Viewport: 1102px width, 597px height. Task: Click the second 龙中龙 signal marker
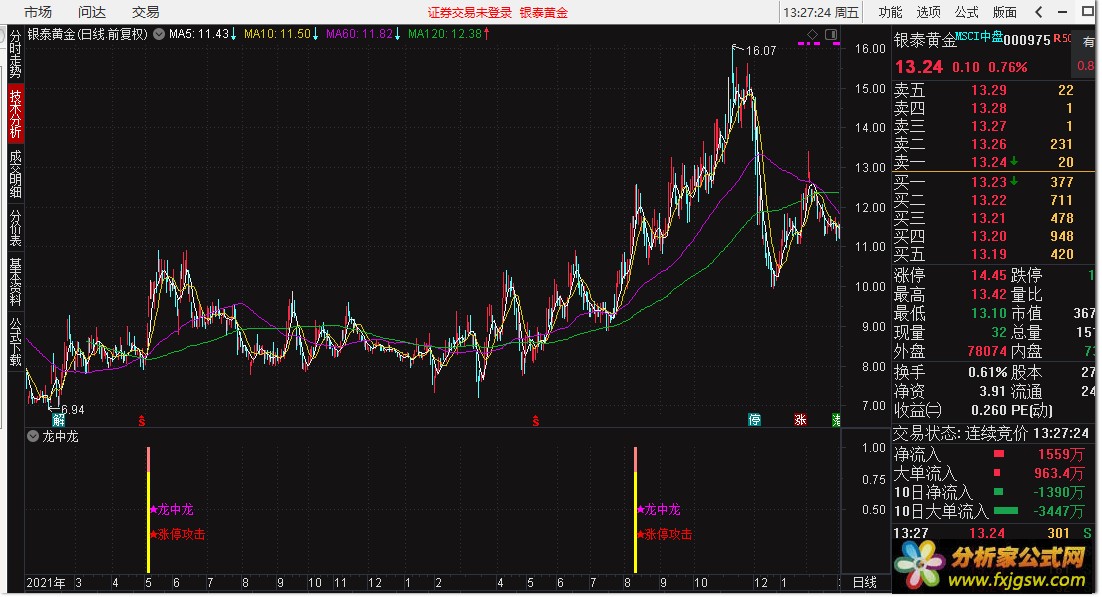click(659, 509)
